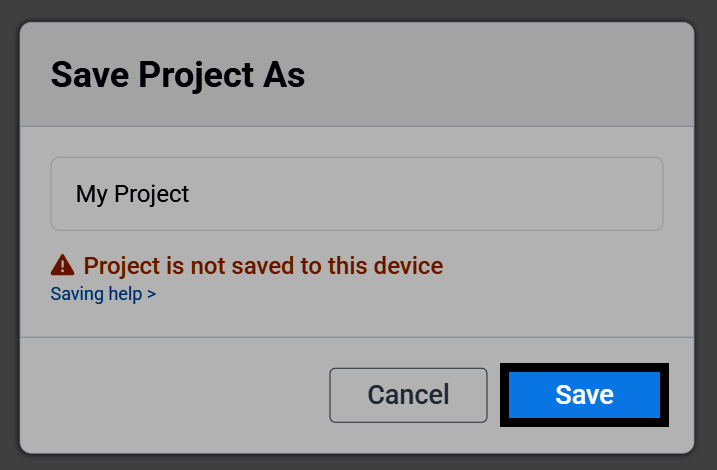717x470 pixels.
Task: Click the Save Project As title
Action: tap(178, 75)
